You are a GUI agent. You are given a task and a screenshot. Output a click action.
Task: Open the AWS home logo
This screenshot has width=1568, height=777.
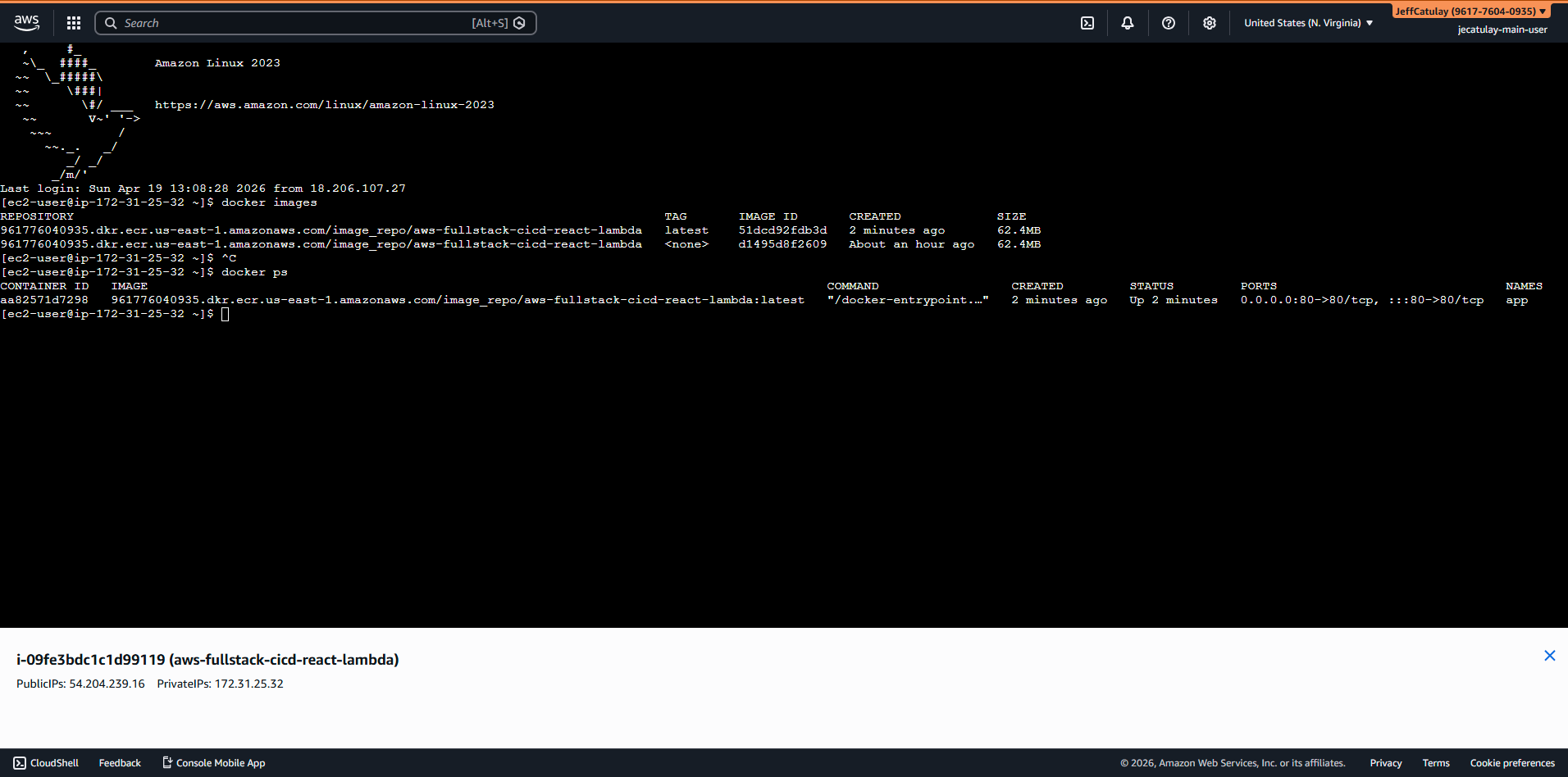point(26,23)
